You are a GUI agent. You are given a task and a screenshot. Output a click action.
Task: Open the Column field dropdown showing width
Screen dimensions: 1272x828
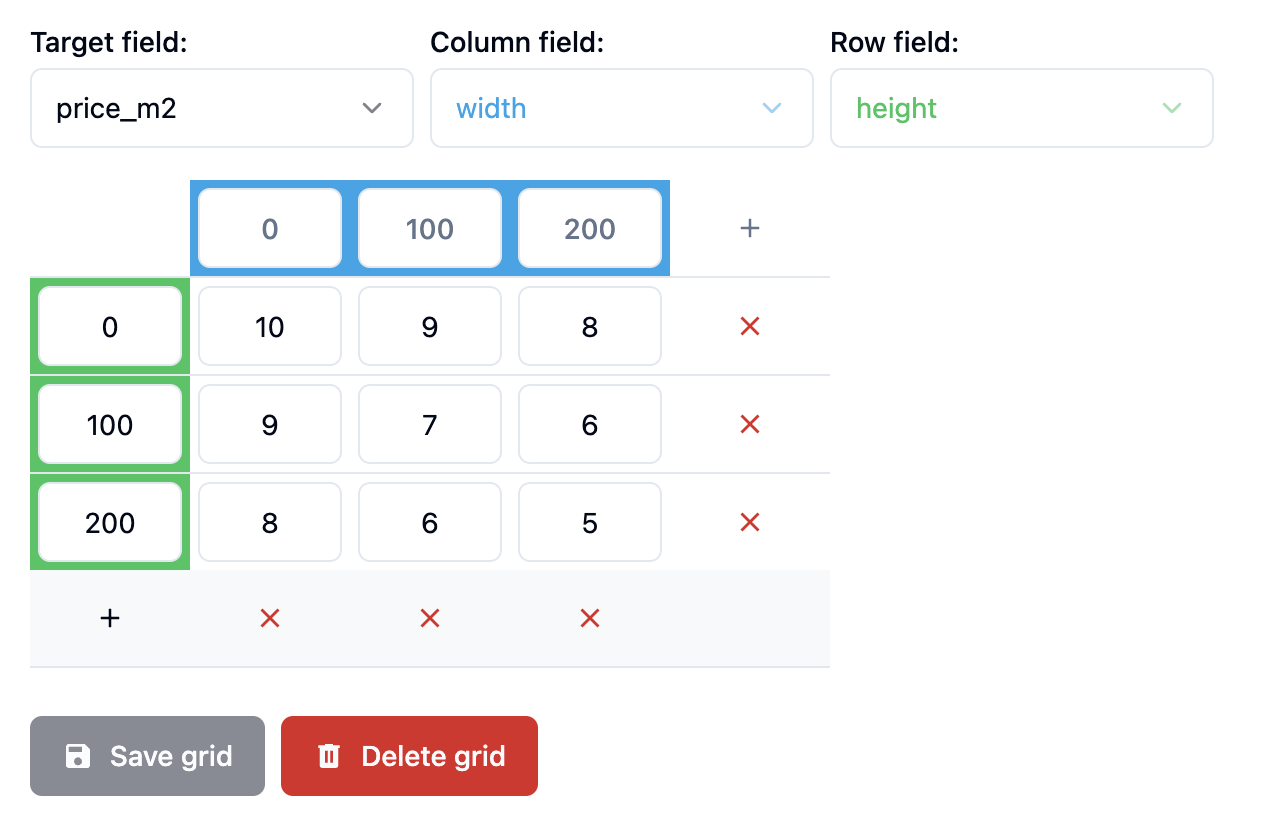click(621, 108)
